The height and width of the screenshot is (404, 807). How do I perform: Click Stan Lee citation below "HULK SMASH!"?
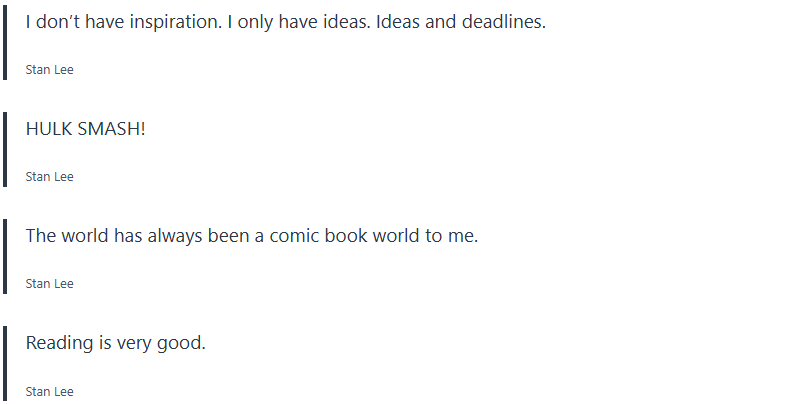pos(49,177)
